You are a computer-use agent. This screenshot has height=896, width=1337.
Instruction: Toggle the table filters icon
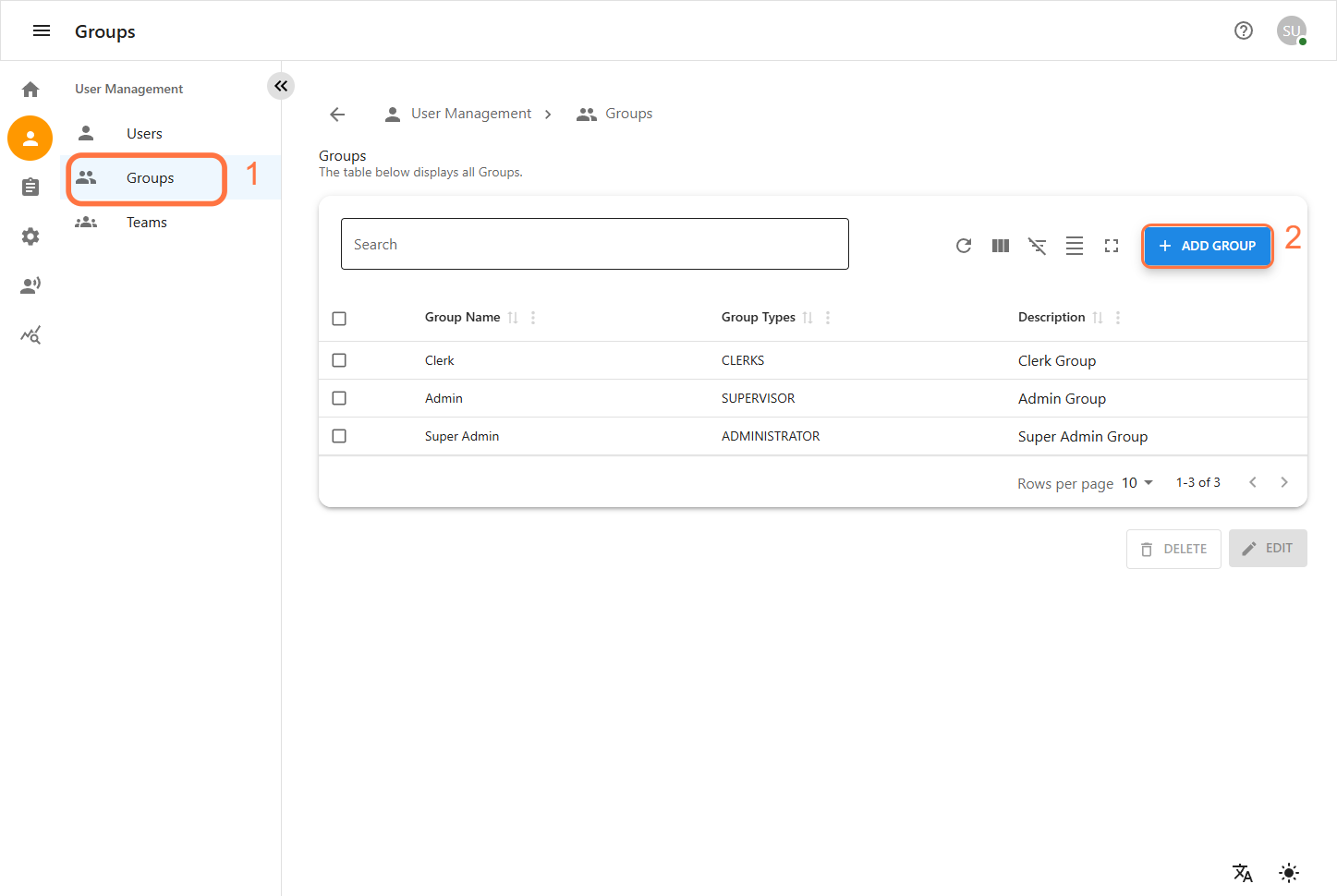tap(1038, 246)
